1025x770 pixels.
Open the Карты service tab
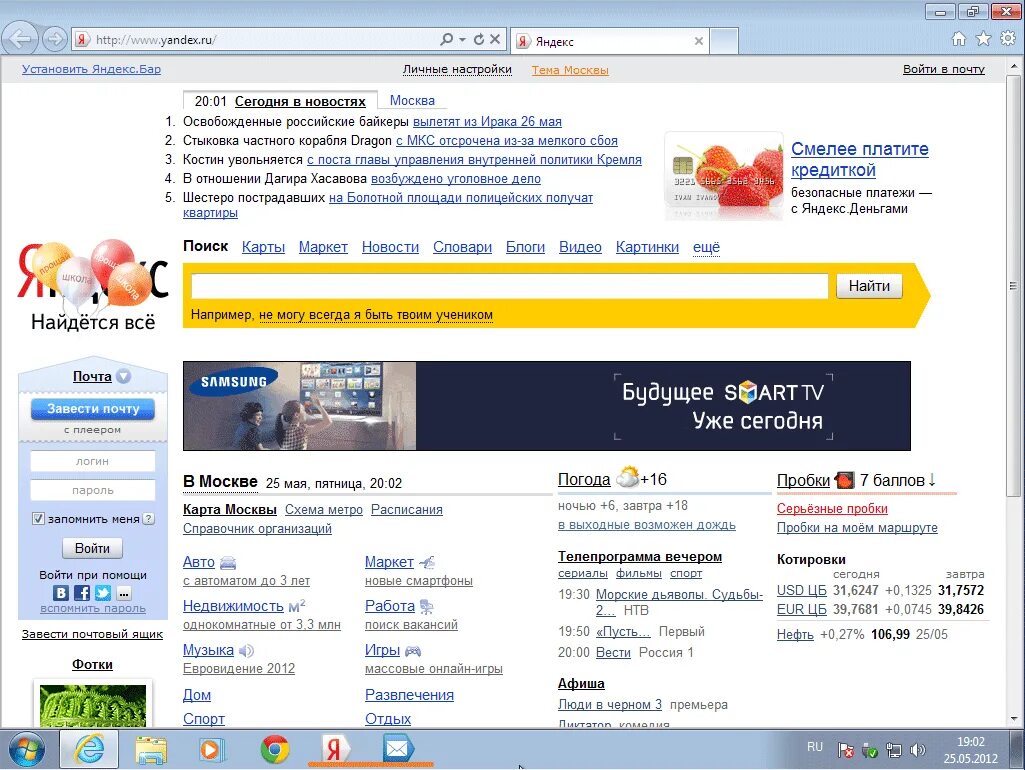[263, 247]
